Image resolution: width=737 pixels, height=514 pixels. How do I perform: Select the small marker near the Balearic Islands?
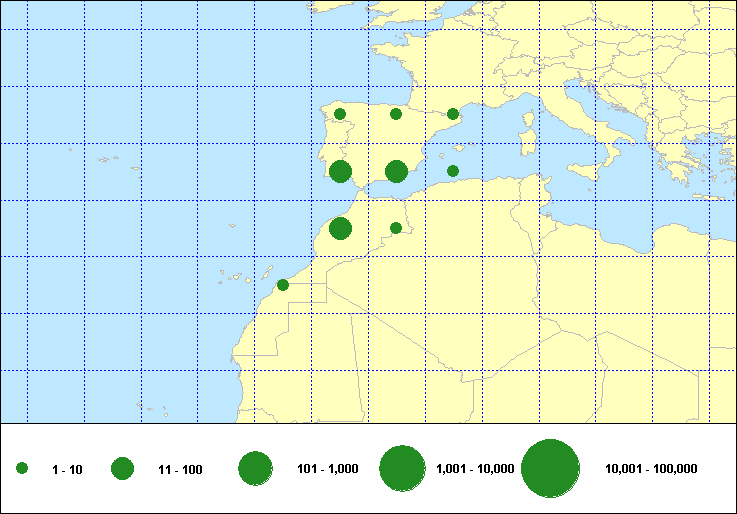[x=453, y=171]
